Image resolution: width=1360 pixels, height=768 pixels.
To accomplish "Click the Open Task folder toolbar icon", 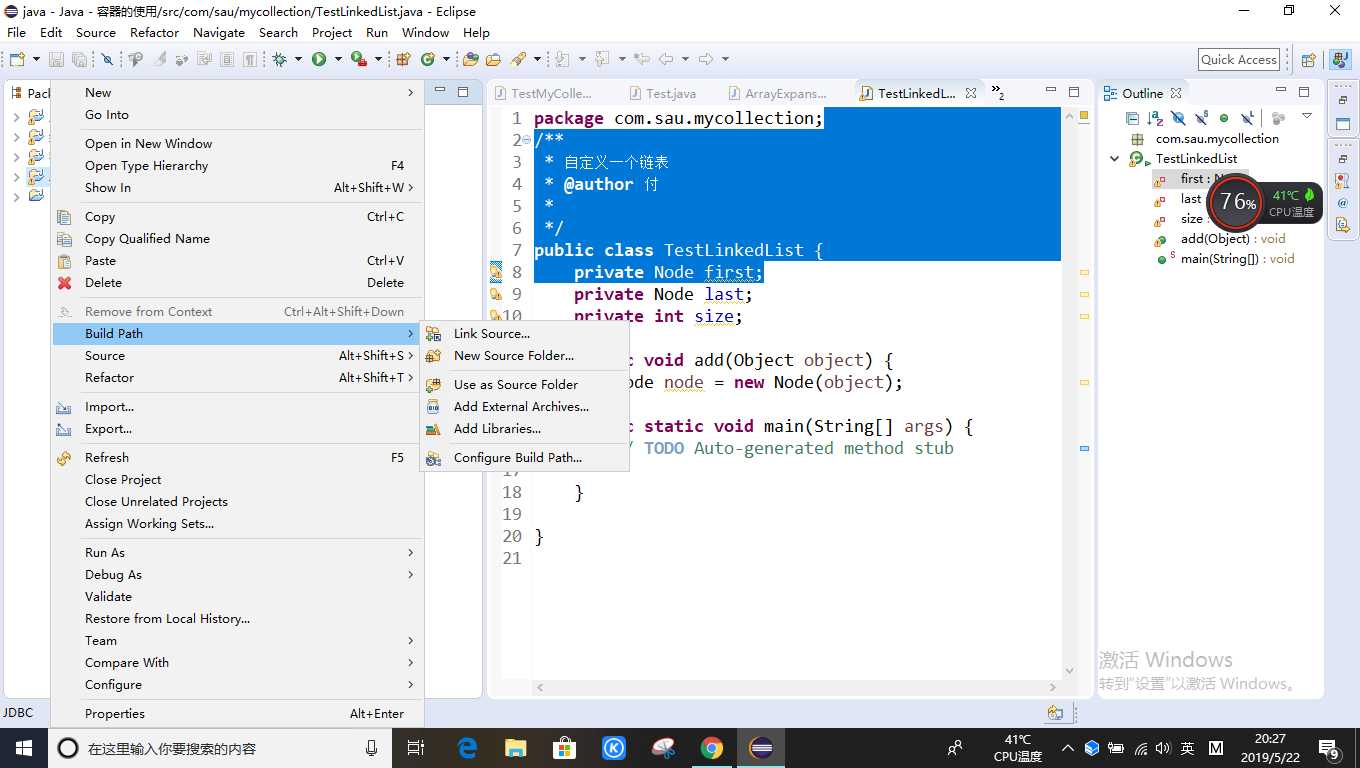I will [493, 60].
